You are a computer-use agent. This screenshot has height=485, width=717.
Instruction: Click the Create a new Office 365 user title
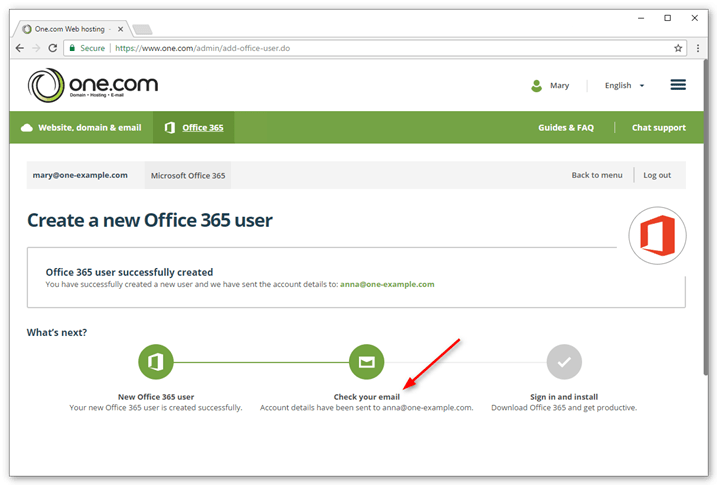(x=150, y=220)
